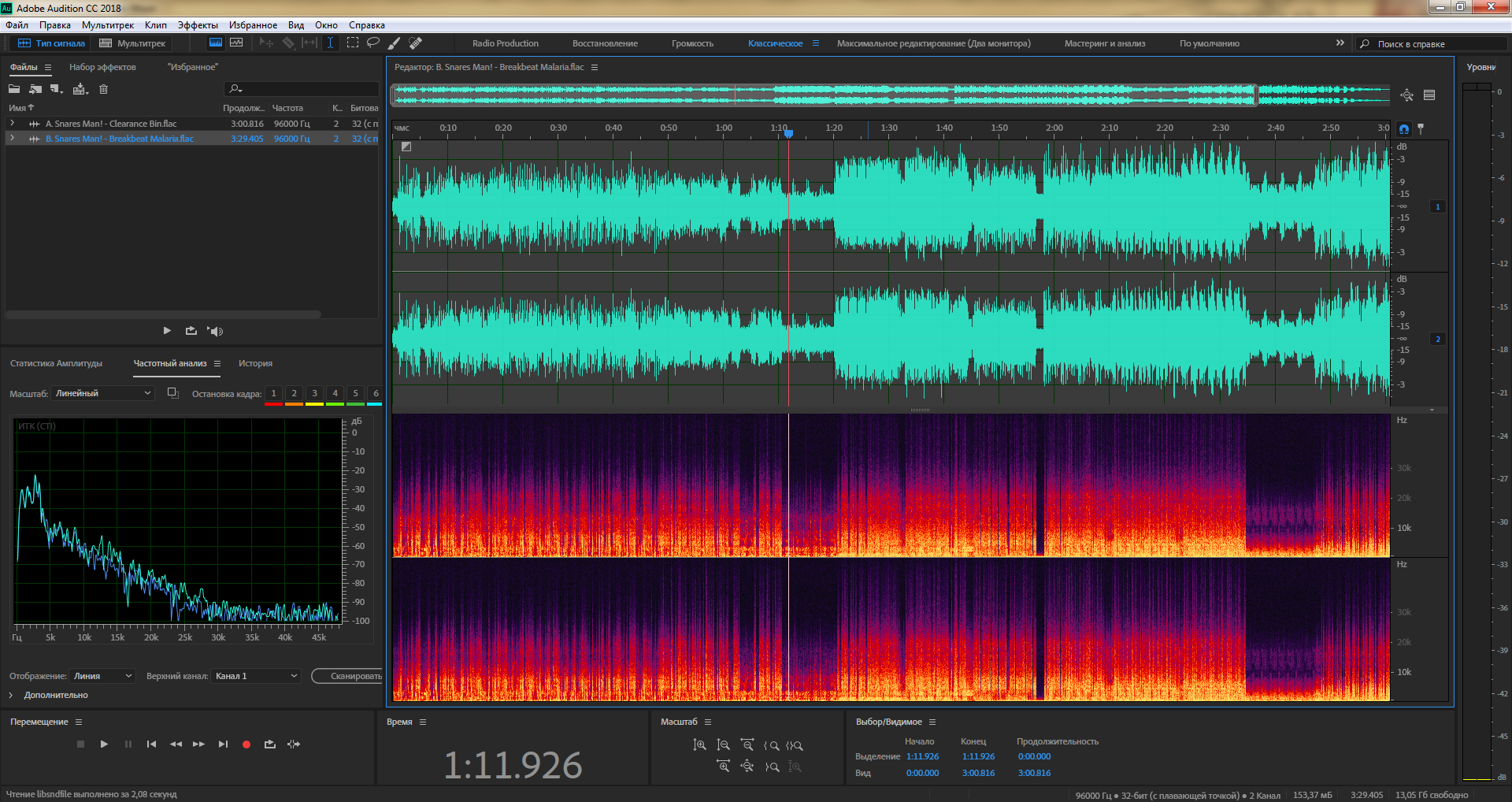Select the Spot Healing Brush tool
Image resolution: width=1512 pixels, height=802 pixels.
click(416, 43)
